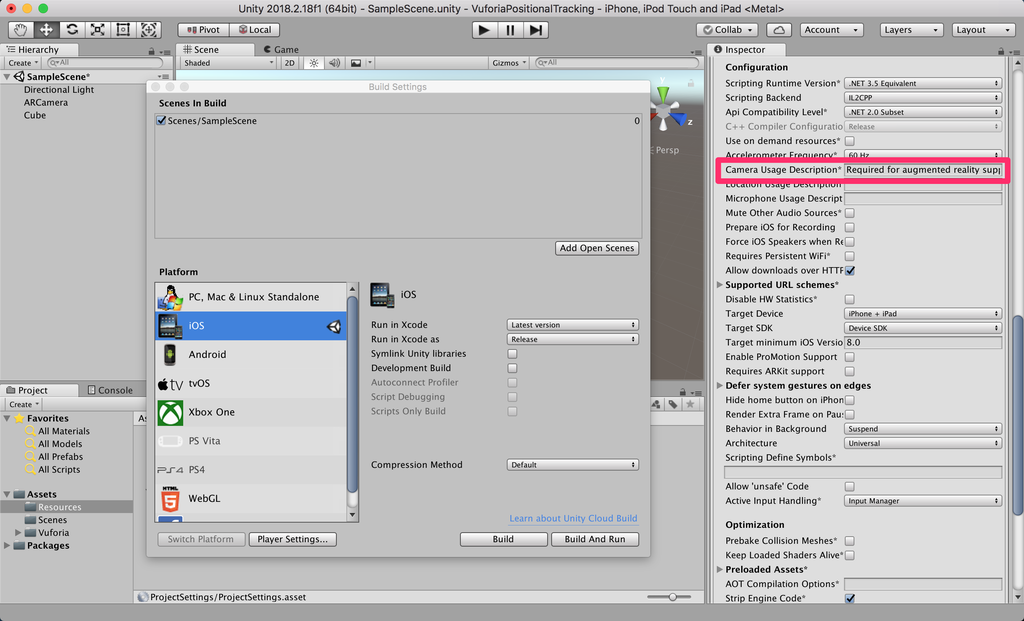
Task: Select the Android platform icon
Action: click(170, 354)
